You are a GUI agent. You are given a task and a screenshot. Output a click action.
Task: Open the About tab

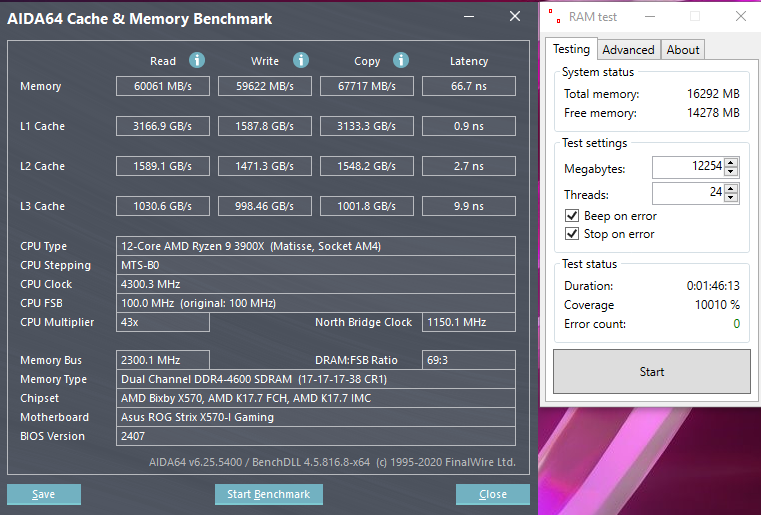click(x=682, y=50)
